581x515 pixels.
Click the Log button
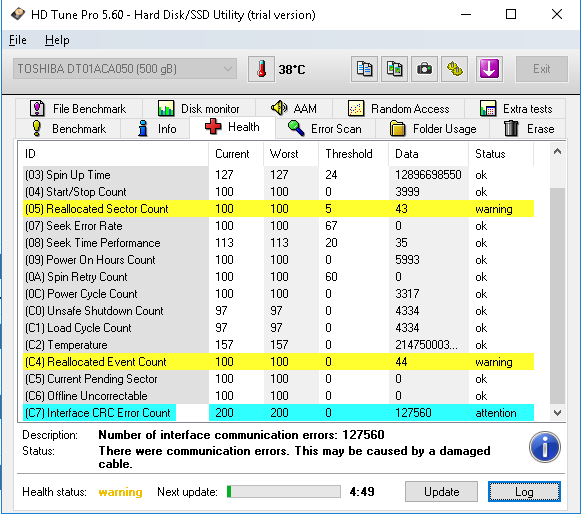click(x=524, y=492)
